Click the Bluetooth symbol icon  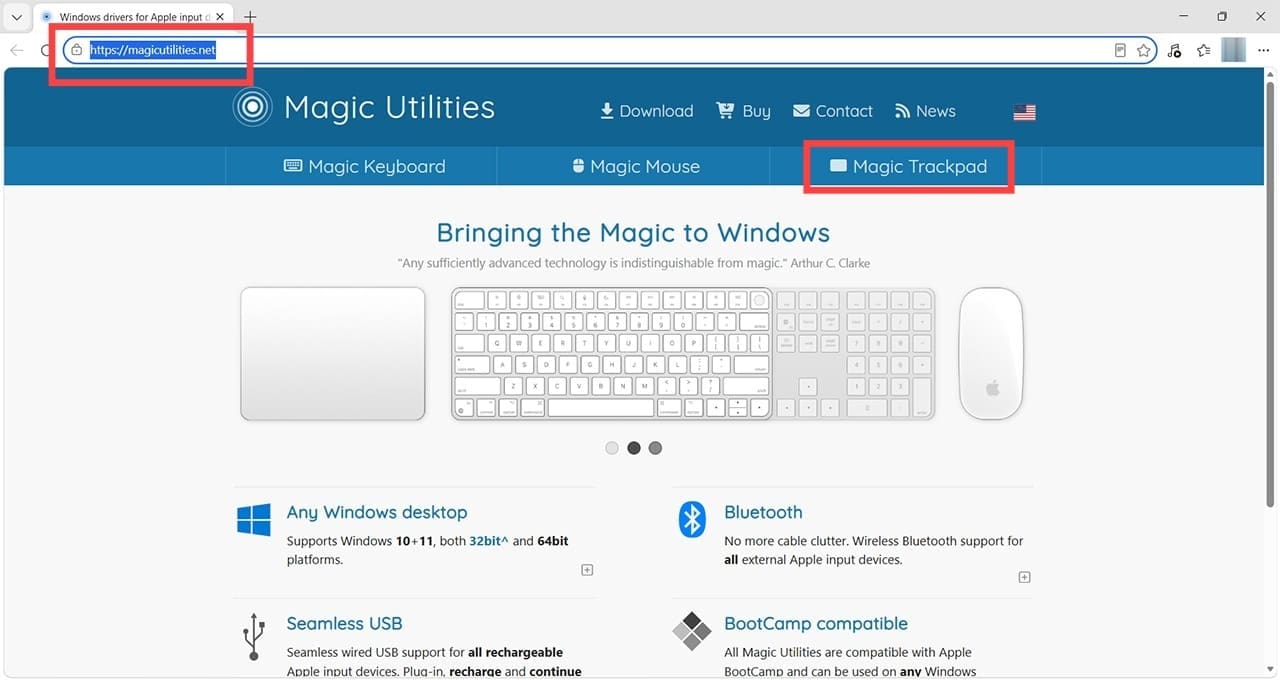[x=692, y=520]
